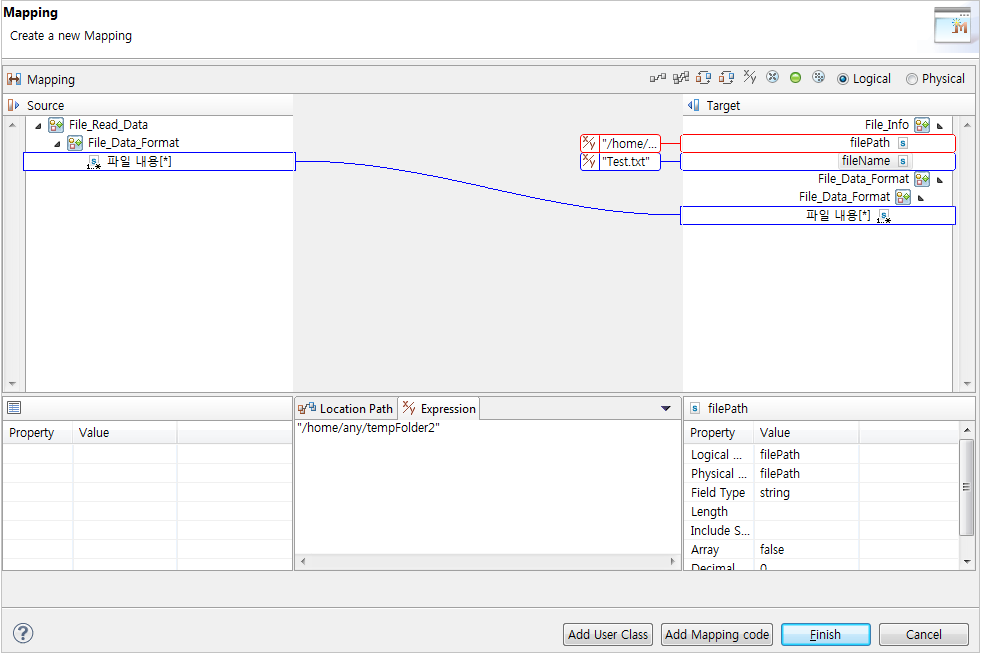Click the s type badge on fileName

(901, 160)
